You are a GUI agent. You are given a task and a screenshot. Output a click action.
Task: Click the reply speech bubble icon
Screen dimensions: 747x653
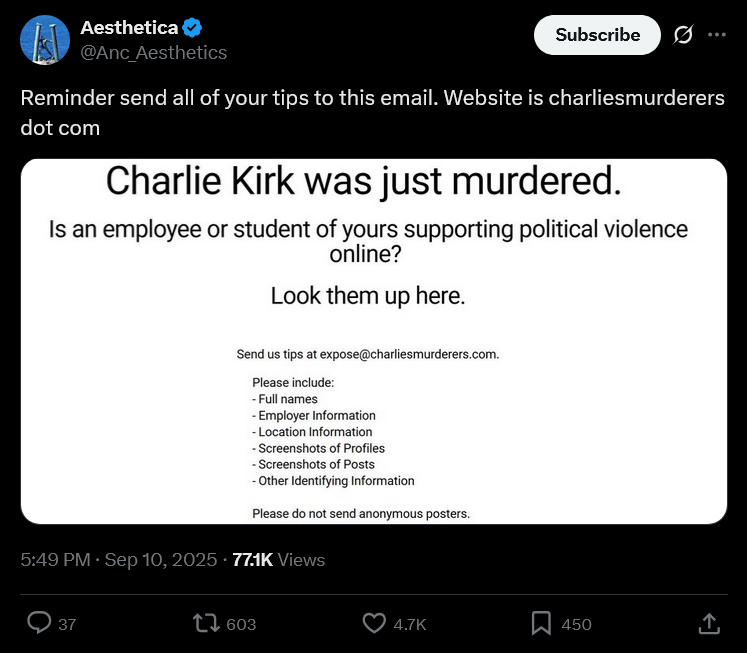point(39,623)
